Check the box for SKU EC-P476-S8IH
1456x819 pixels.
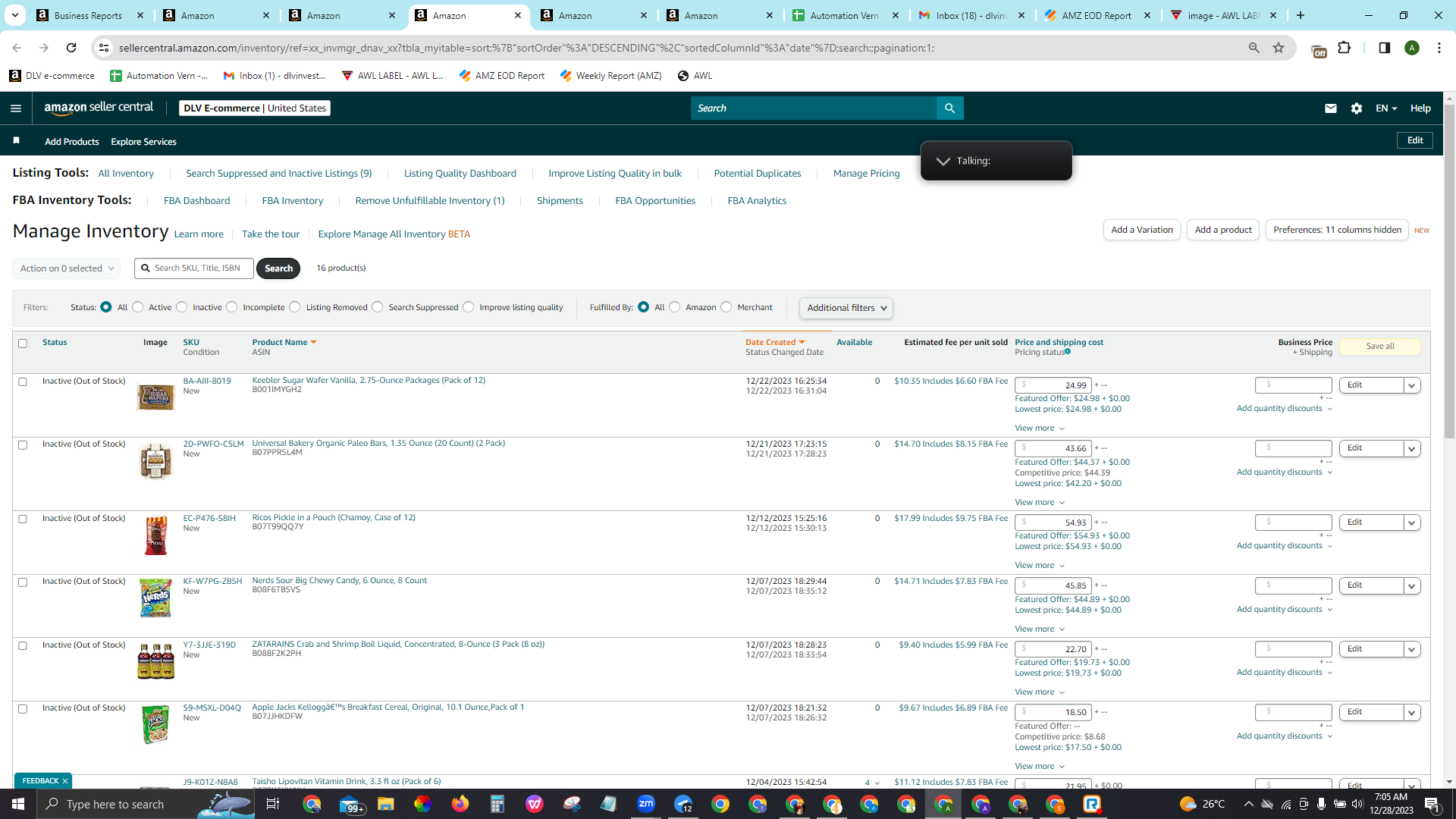click(x=23, y=519)
